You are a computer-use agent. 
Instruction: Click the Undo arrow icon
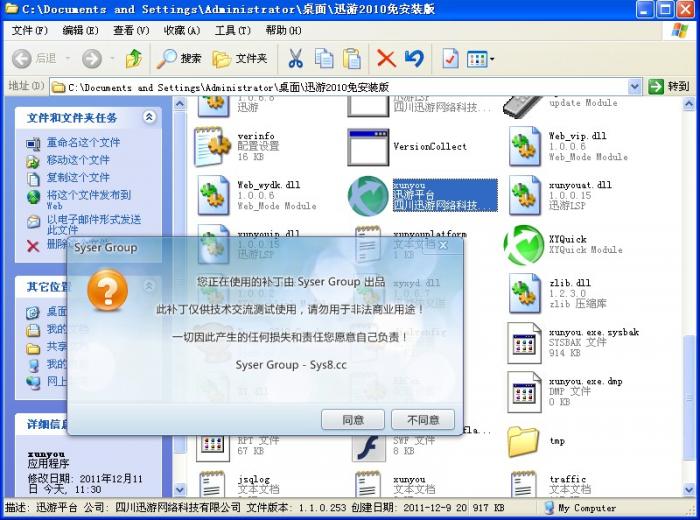[414, 58]
